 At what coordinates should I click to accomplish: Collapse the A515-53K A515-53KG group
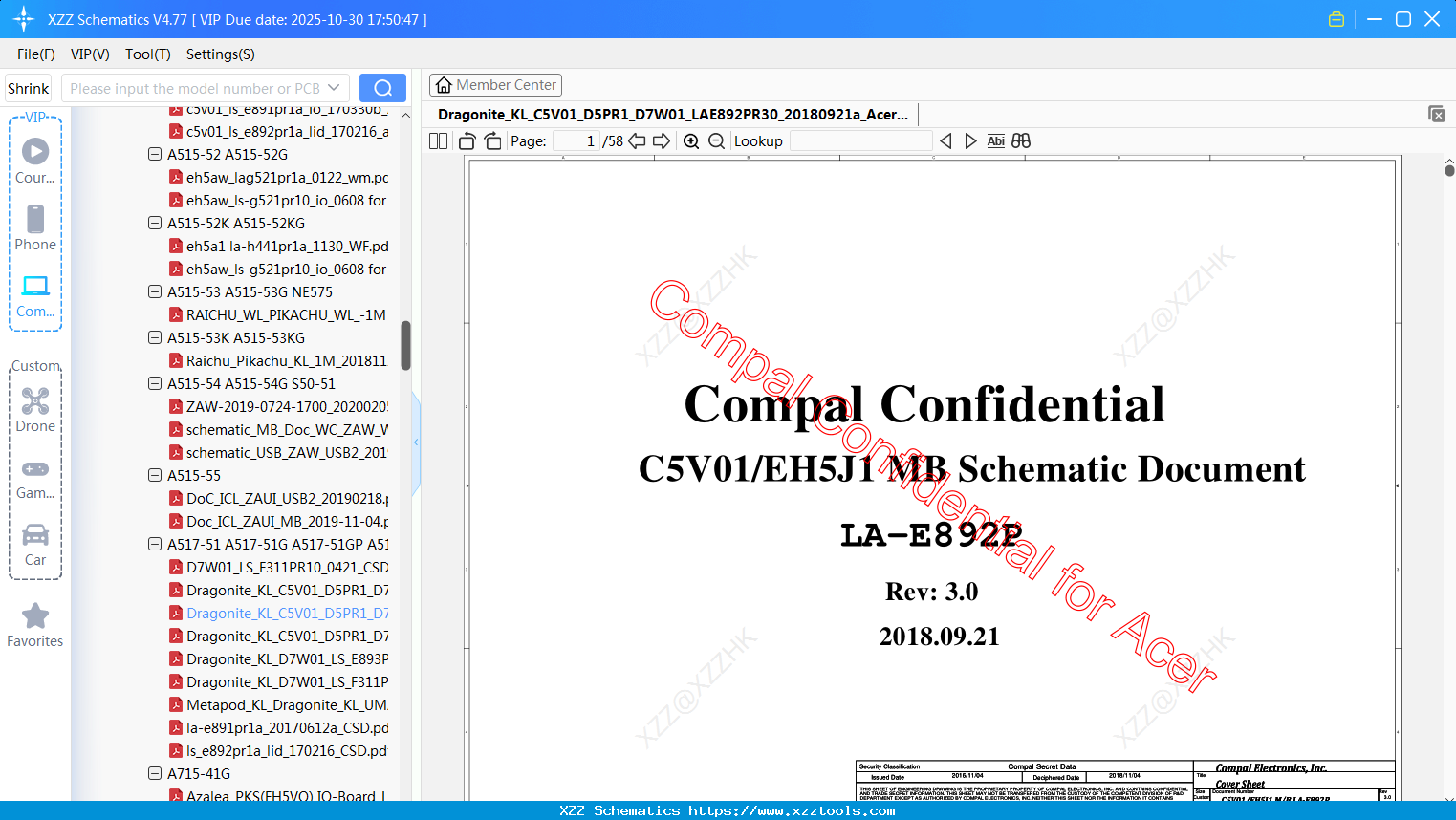[x=155, y=337]
